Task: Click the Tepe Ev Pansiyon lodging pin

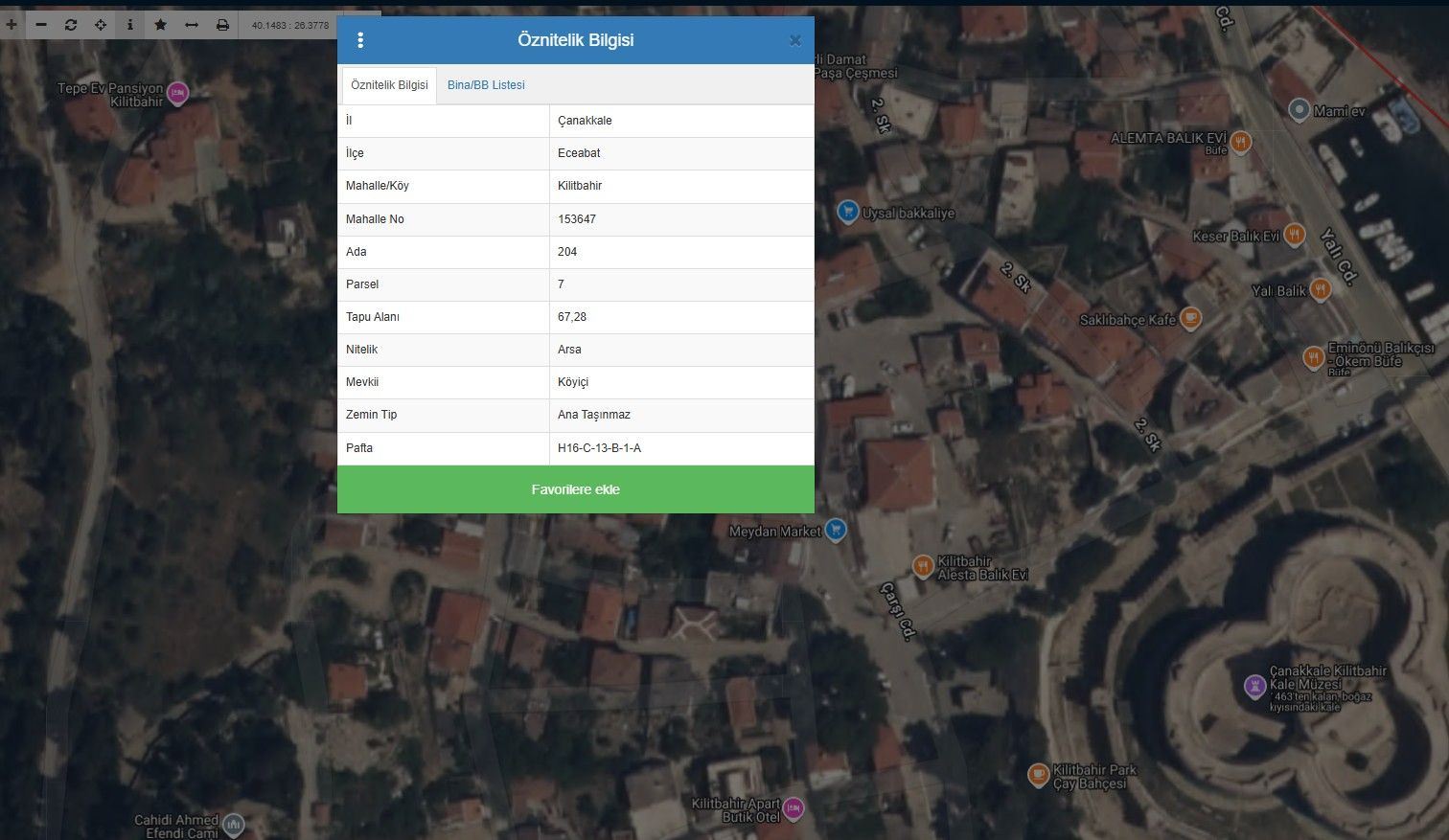Action: tap(177, 93)
